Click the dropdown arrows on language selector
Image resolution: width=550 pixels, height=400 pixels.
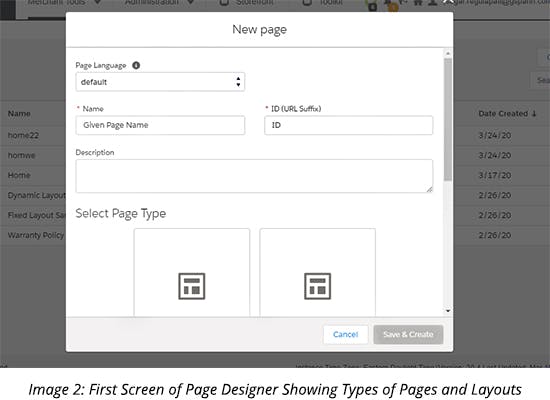coord(238,82)
